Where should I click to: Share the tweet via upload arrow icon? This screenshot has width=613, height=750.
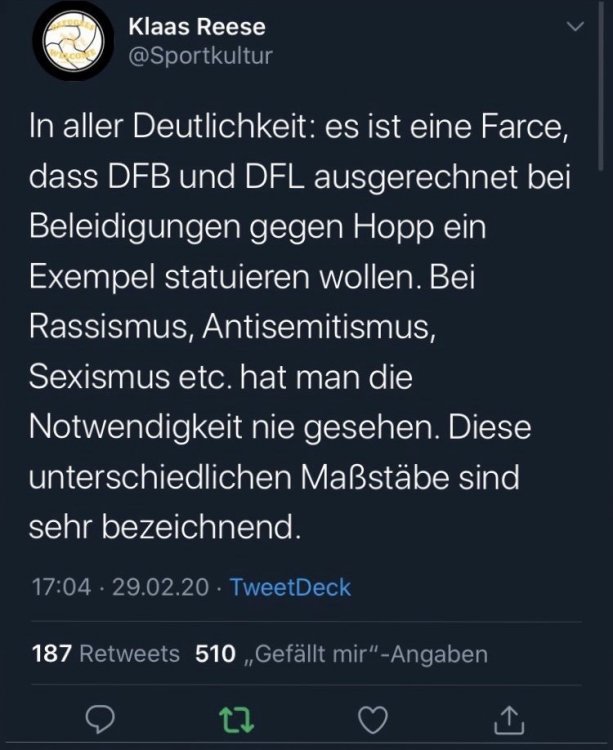tap(509, 720)
